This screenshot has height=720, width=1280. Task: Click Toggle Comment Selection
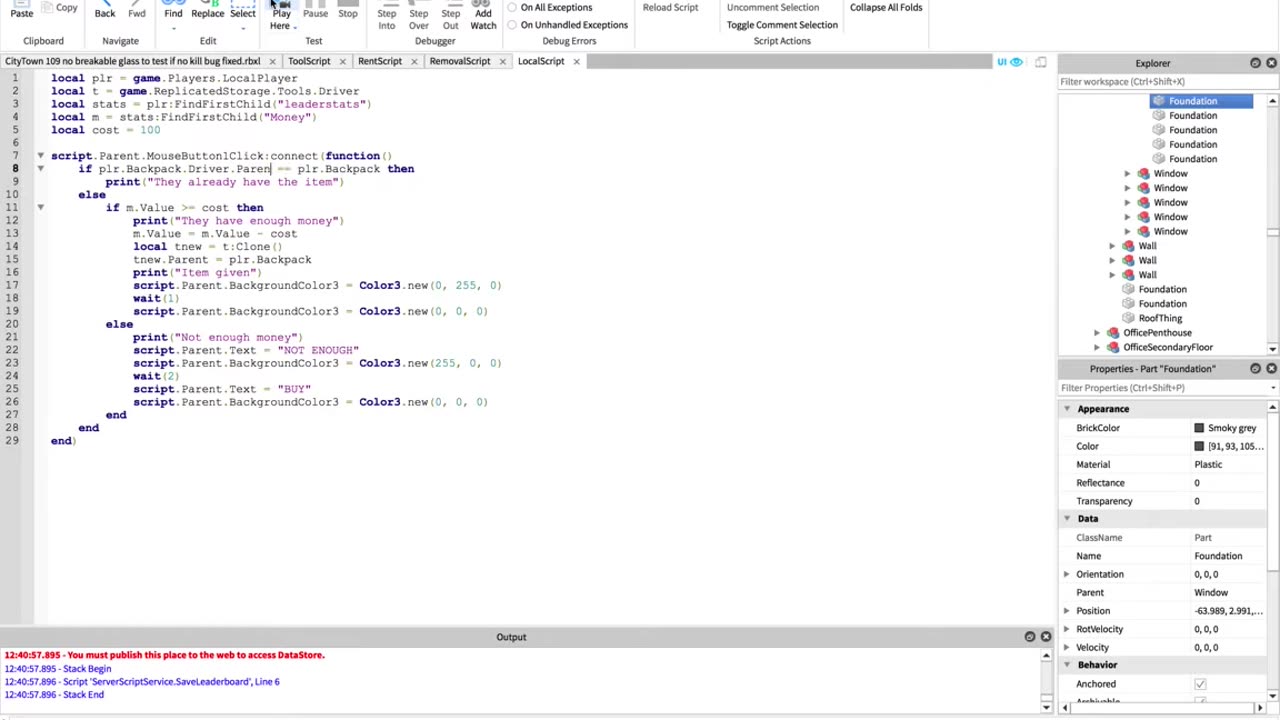(x=782, y=25)
